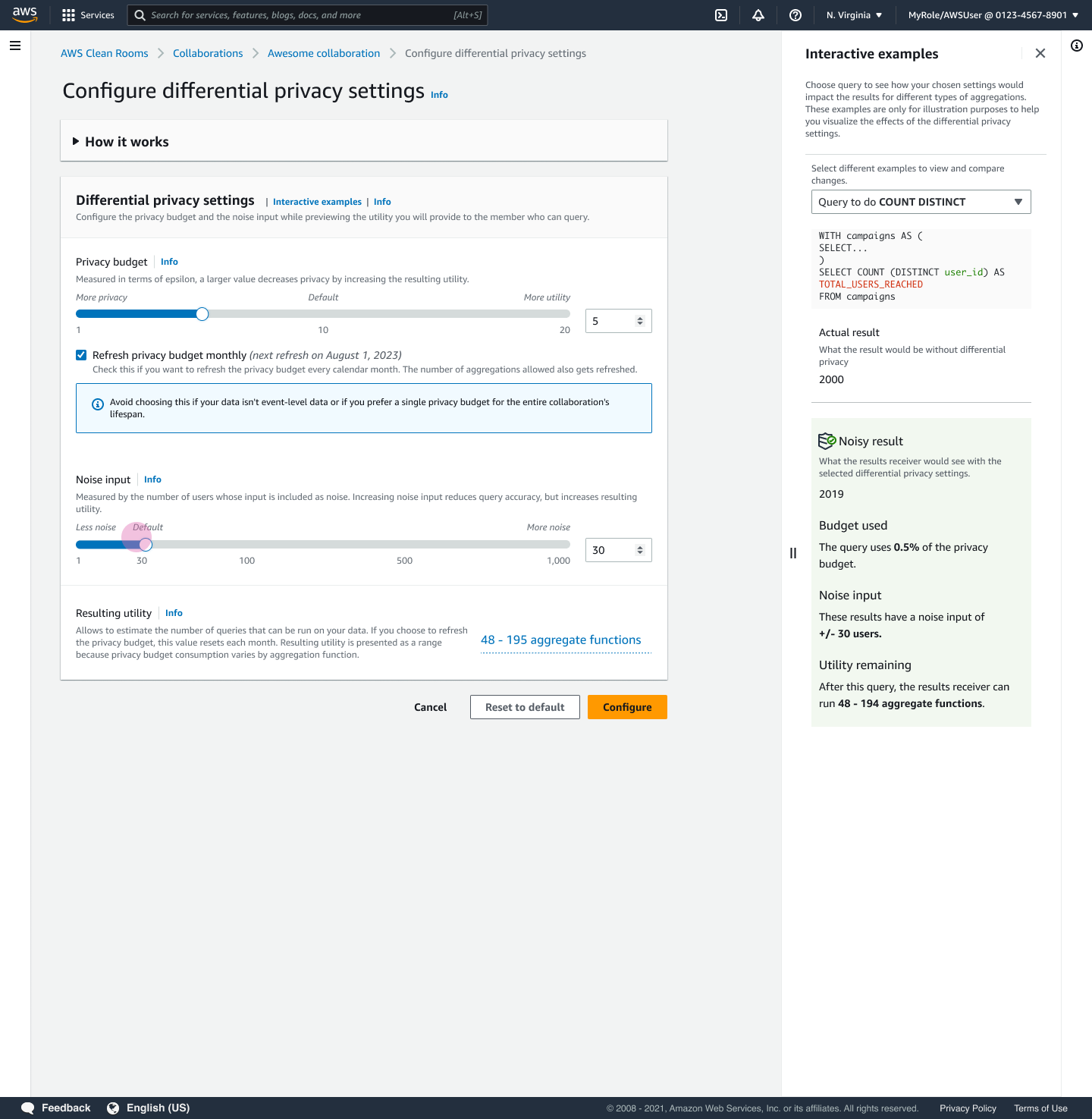Click the Services menu label
1092x1119 pixels.
(x=97, y=15)
